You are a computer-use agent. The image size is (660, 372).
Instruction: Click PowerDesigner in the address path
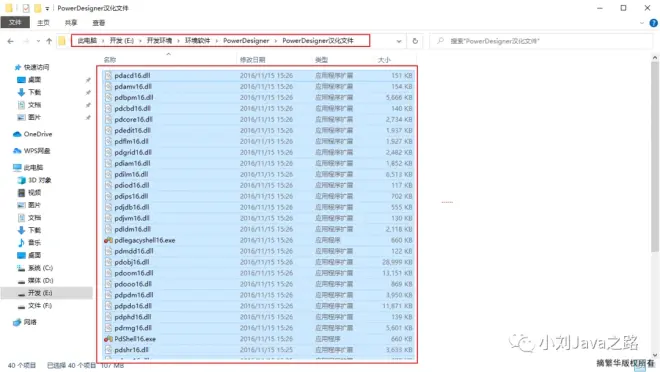[x=246, y=40]
